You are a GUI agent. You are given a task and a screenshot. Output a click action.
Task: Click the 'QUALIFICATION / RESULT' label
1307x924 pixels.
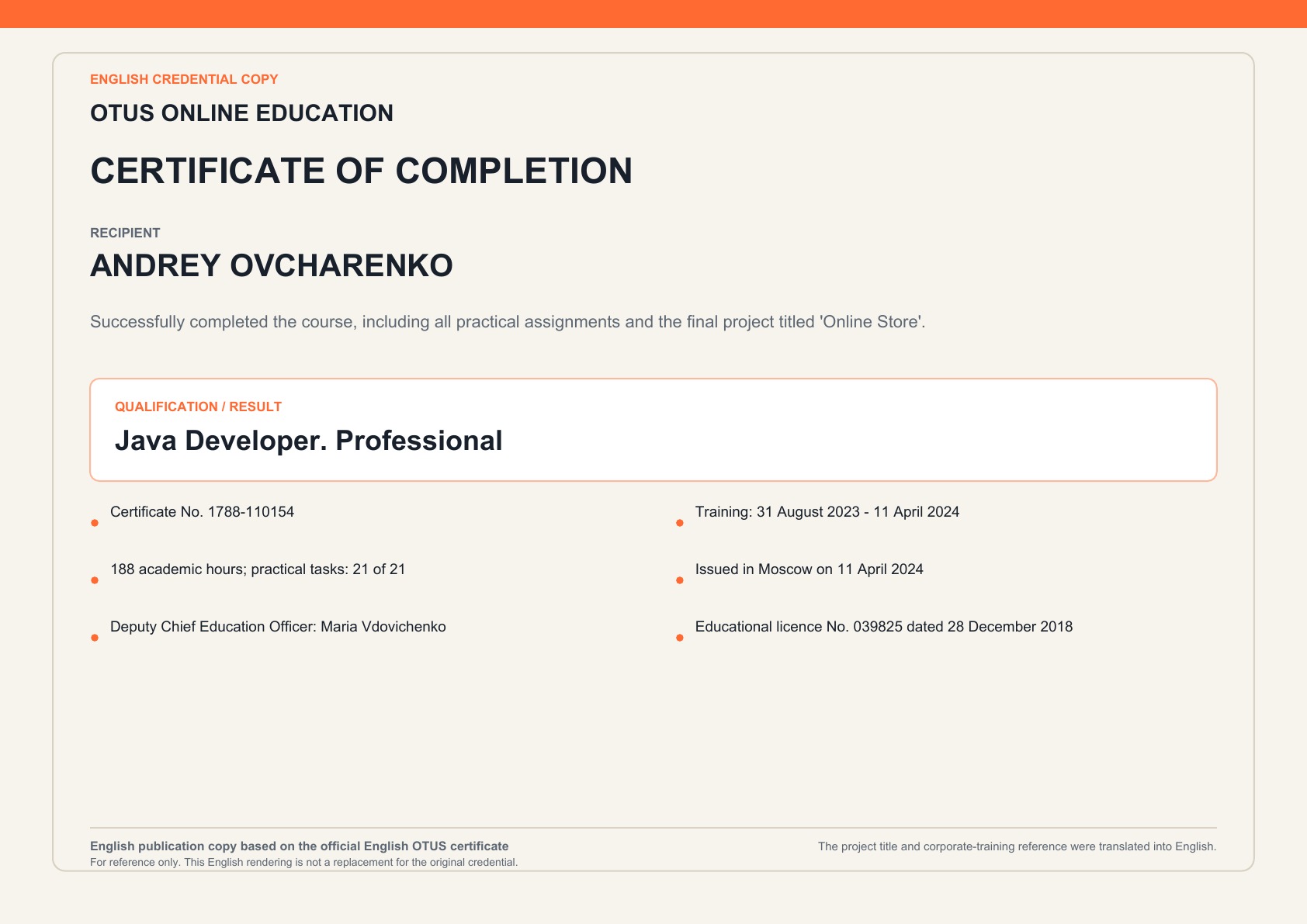(x=198, y=407)
